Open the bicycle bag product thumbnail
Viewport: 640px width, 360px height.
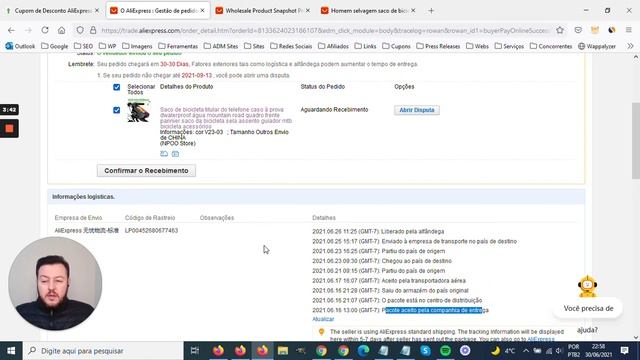(x=139, y=110)
